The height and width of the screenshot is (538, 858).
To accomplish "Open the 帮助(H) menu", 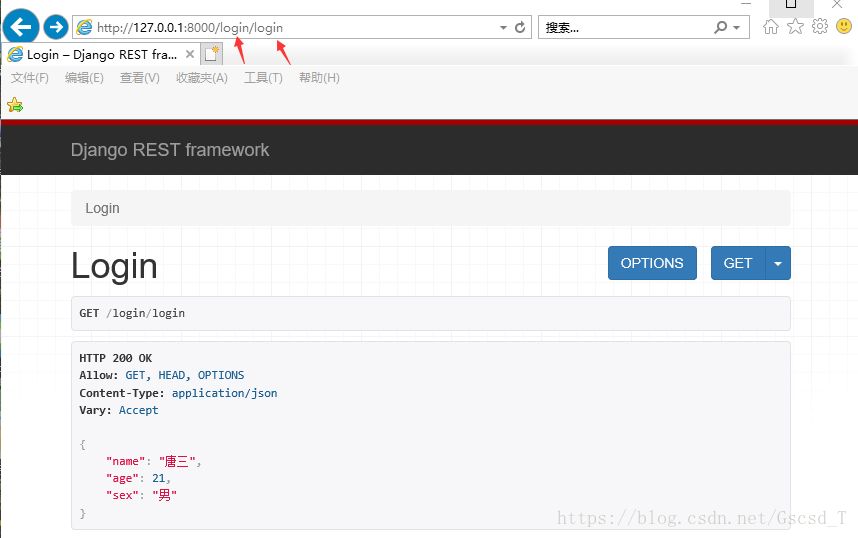I will [x=319, y=78].
